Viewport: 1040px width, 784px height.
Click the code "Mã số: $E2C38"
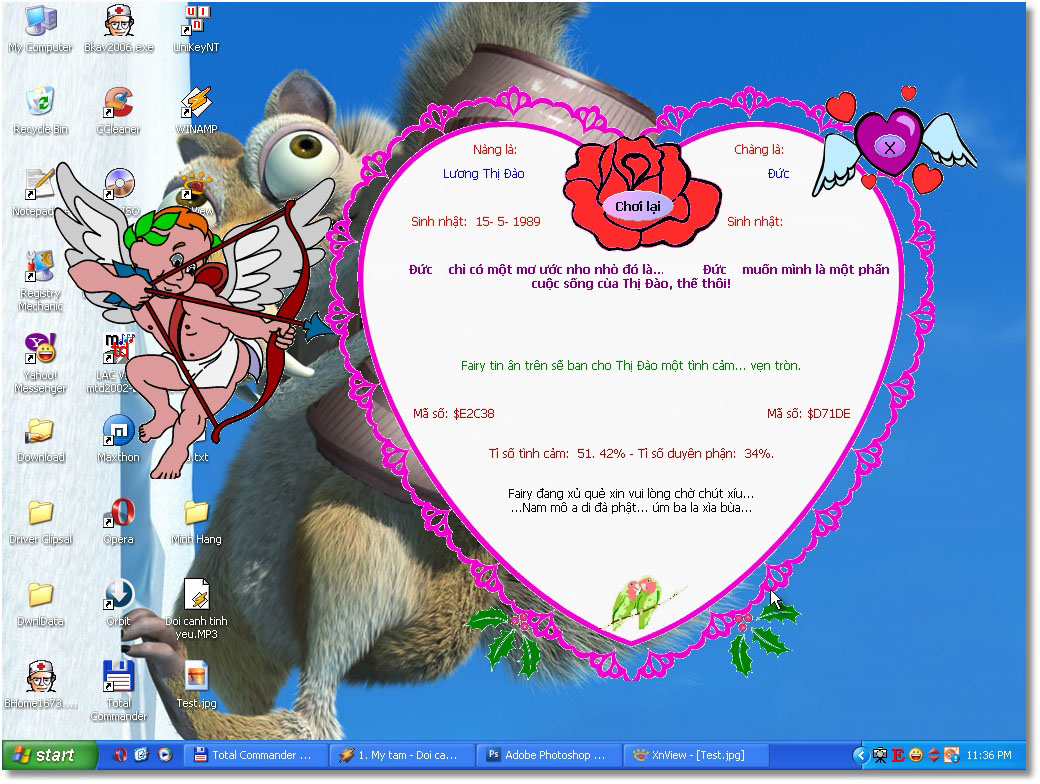pyautogui.click(x=454, y=414)
